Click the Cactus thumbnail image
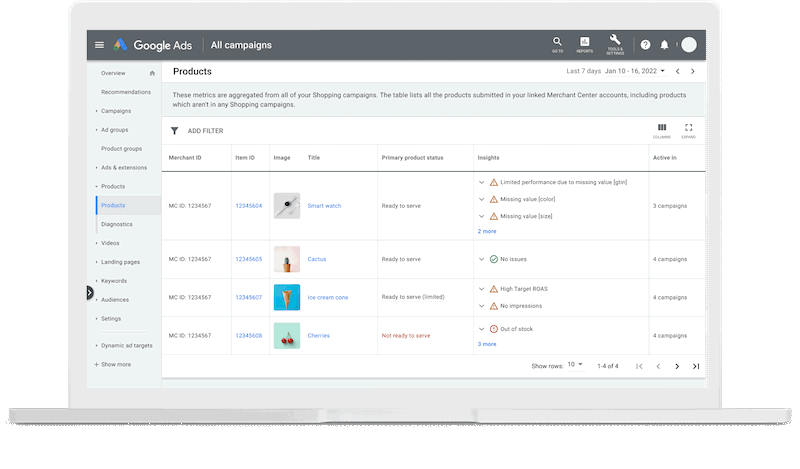The width and height of the screenshot is (800, 469). [x=287, y=259]
